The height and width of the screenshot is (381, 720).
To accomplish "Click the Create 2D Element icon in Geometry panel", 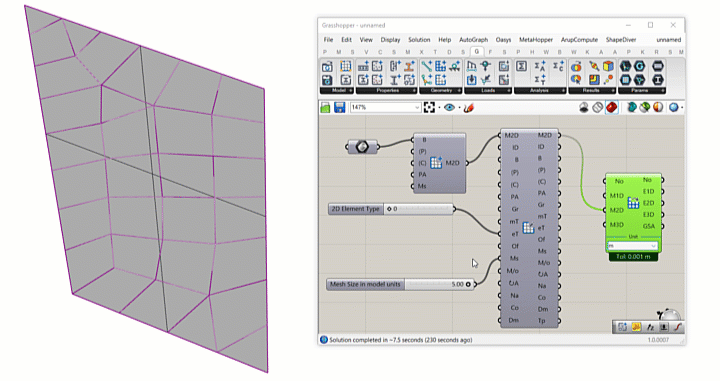I will tap(440, 67).
